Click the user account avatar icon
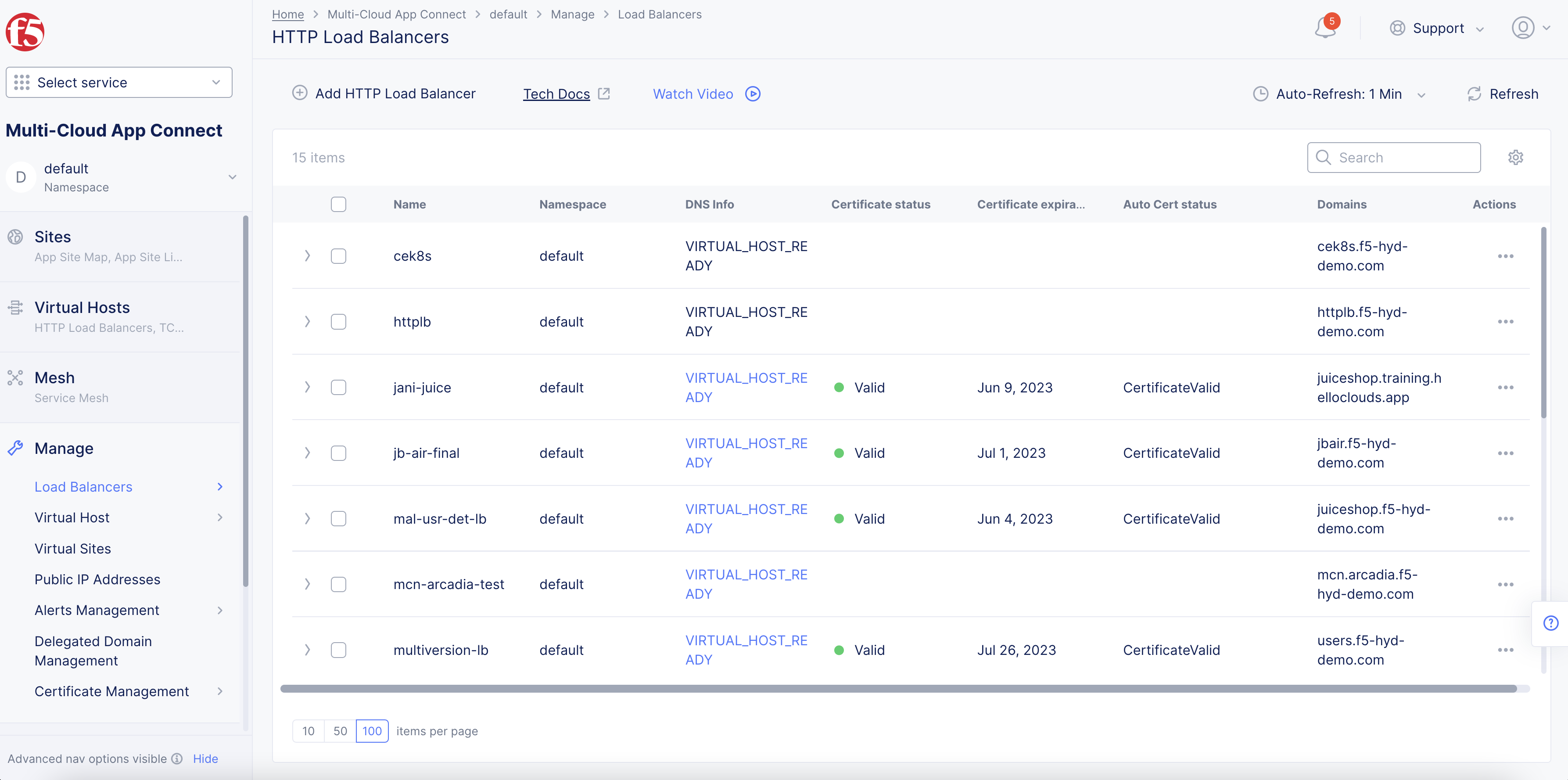This screenshot has width=1568, height=780. 1522,28
